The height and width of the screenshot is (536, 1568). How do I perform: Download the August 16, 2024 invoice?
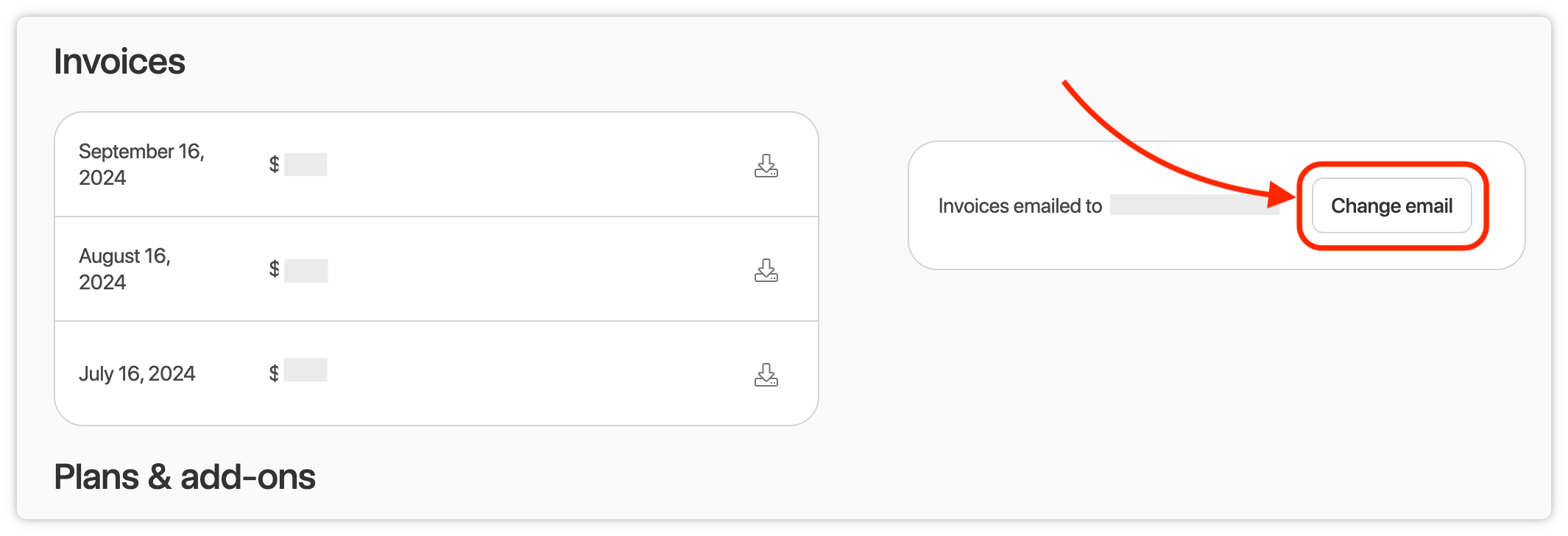point(766,270)
